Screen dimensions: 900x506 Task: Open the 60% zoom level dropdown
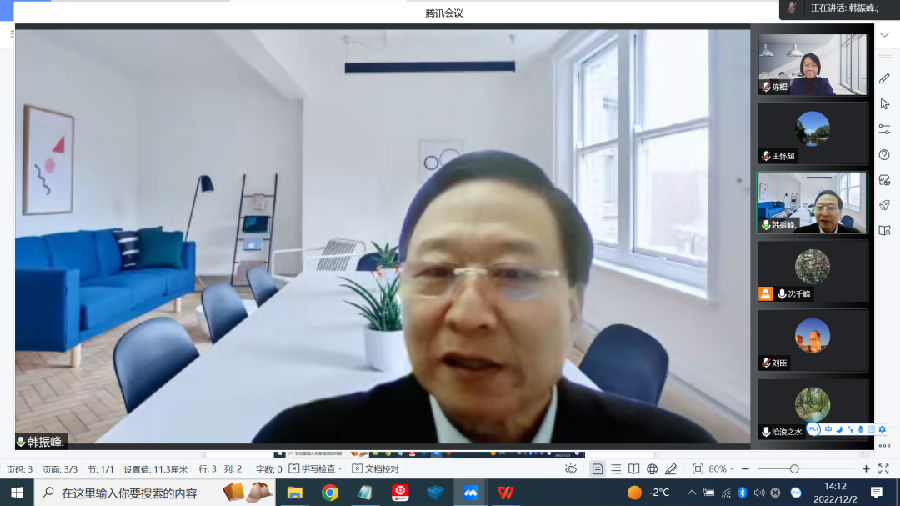click(x=718, y=468)
